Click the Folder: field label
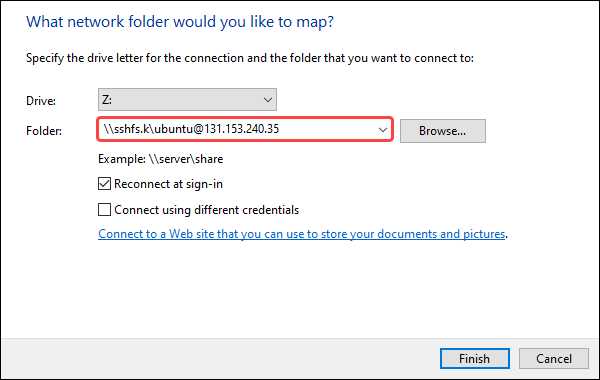 44,131
